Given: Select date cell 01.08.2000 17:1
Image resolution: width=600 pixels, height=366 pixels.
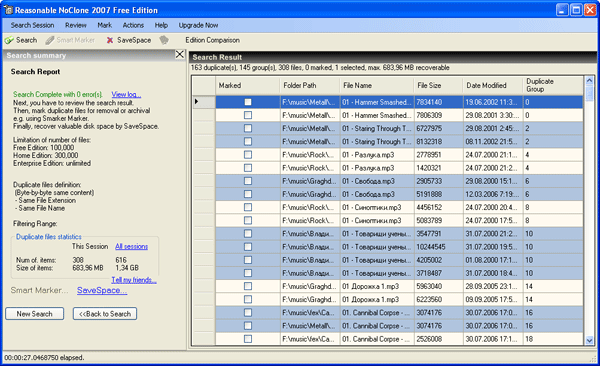Looking at the screenshot, I should (x=493, y=260).
